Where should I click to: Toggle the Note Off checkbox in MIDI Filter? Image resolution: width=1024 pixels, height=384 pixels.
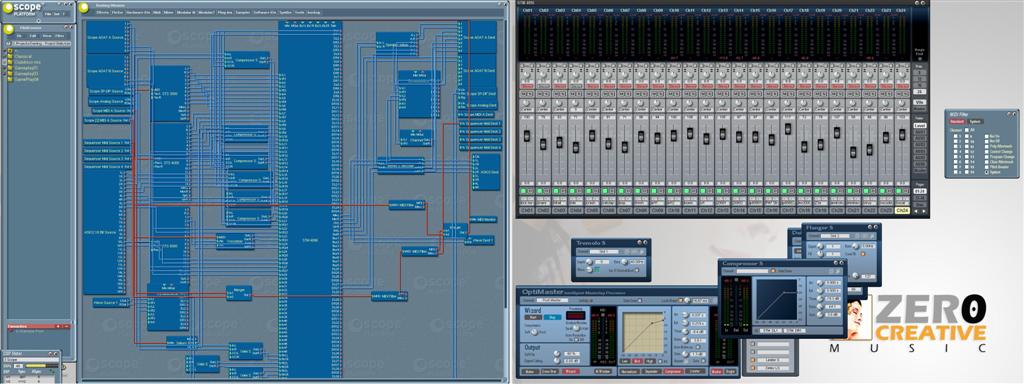(987, 141)
